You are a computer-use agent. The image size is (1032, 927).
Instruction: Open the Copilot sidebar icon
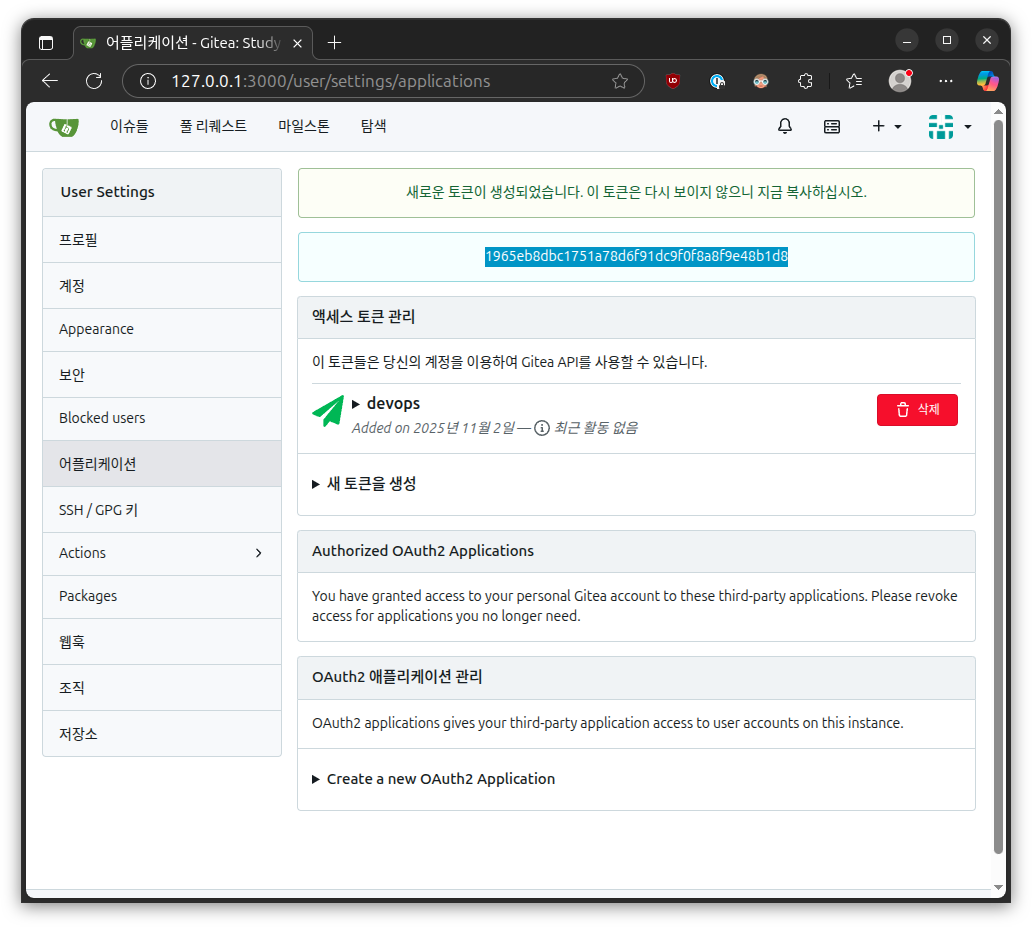987,81
